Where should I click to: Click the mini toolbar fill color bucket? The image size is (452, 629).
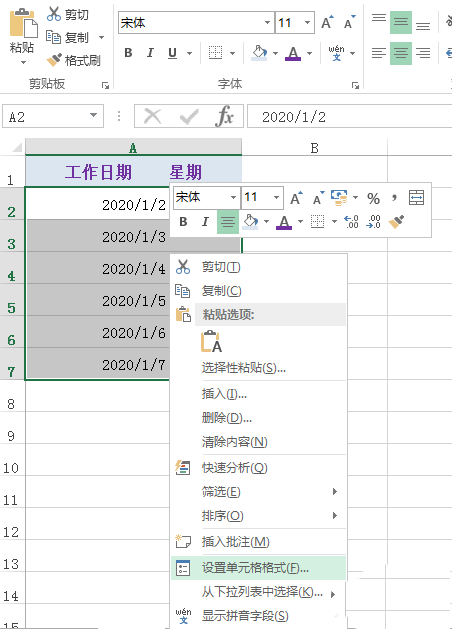click(251, 221)
